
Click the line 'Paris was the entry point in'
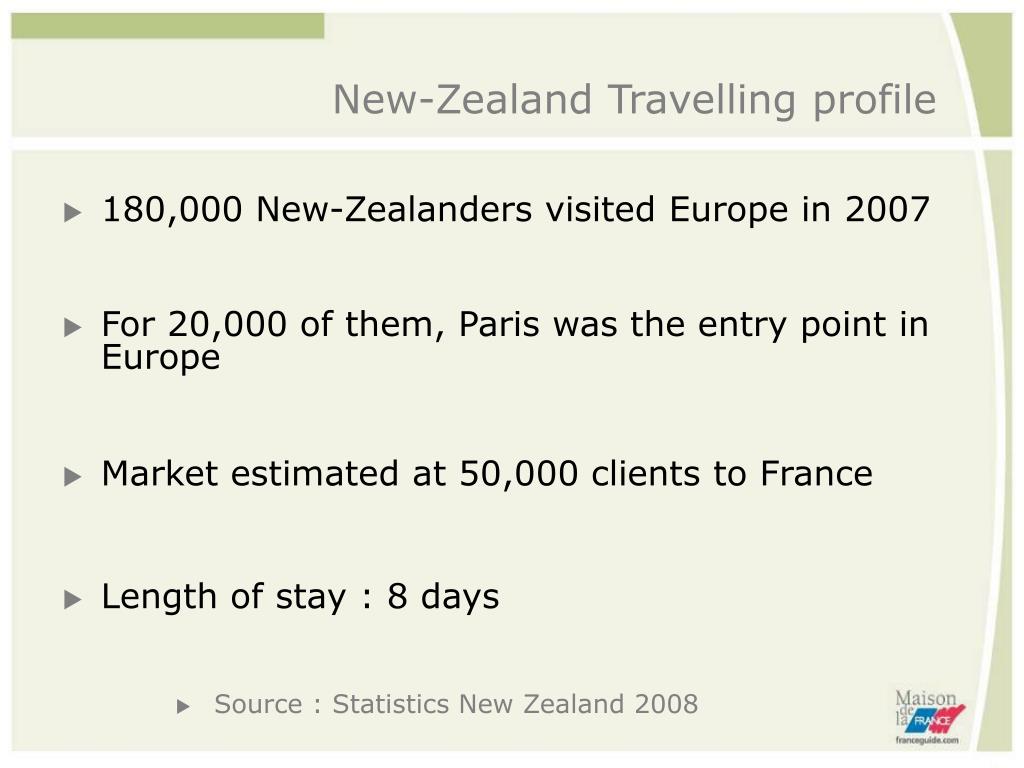pos(694,325)
